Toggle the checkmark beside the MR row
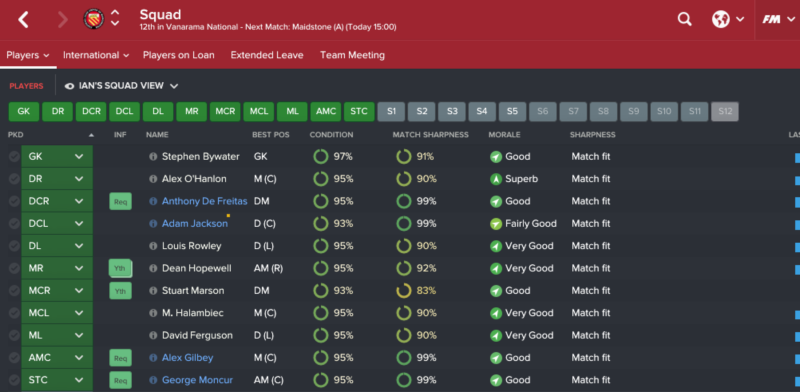This screenshot has height=392, width=800. point(14,268)
